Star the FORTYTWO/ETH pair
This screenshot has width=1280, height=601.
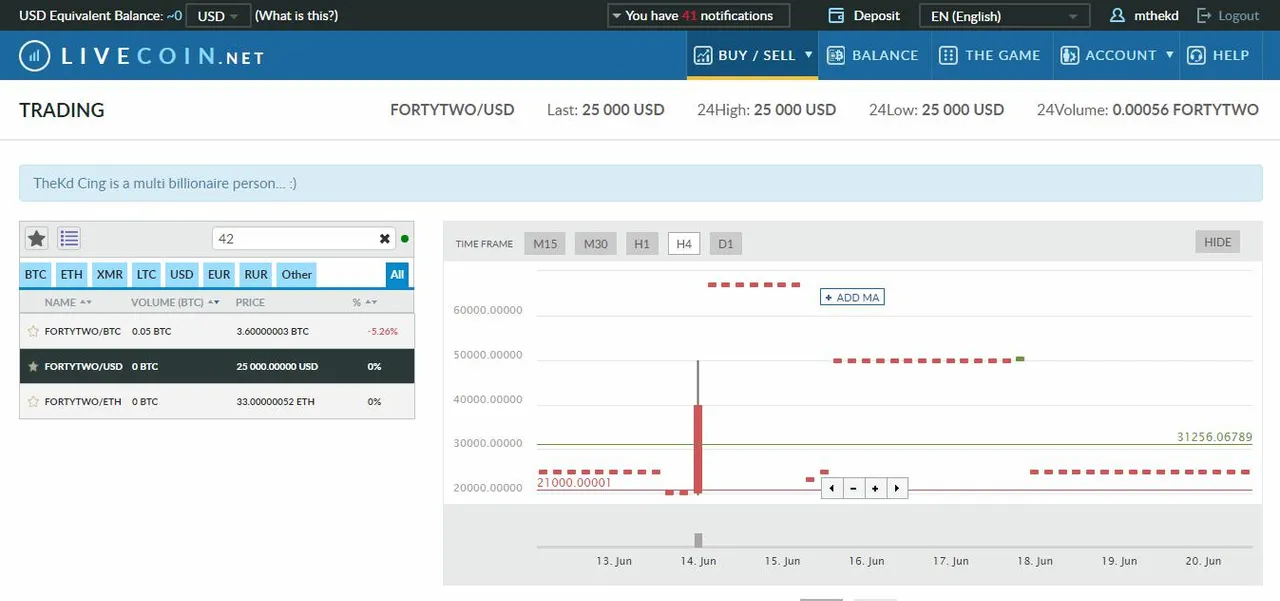(33, 401)
